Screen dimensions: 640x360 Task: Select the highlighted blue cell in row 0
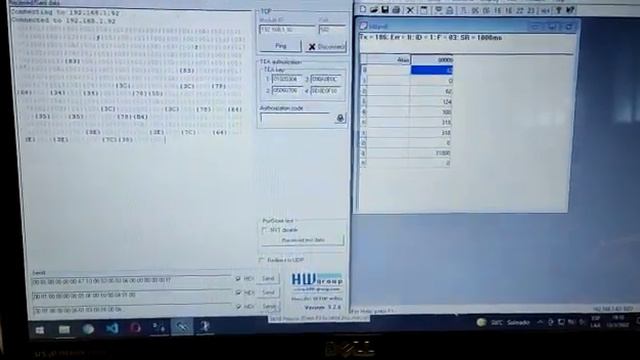(431, 70)
